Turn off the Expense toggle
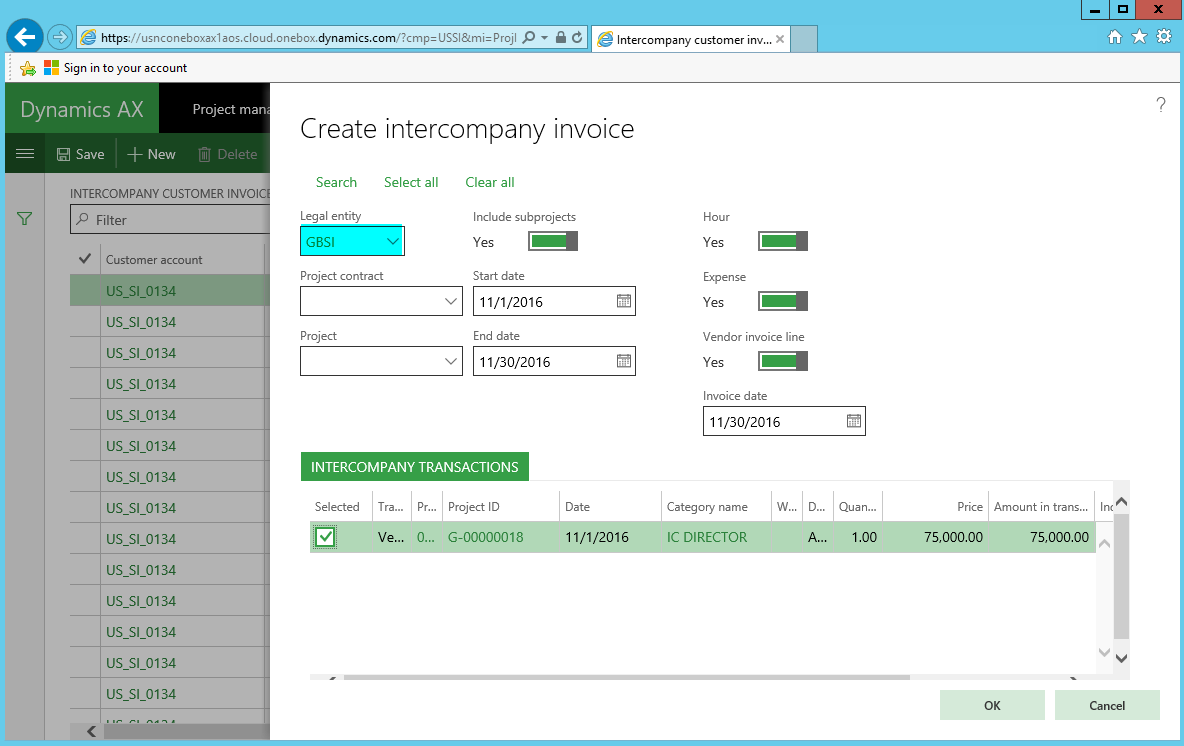 [x=783, y=301]
